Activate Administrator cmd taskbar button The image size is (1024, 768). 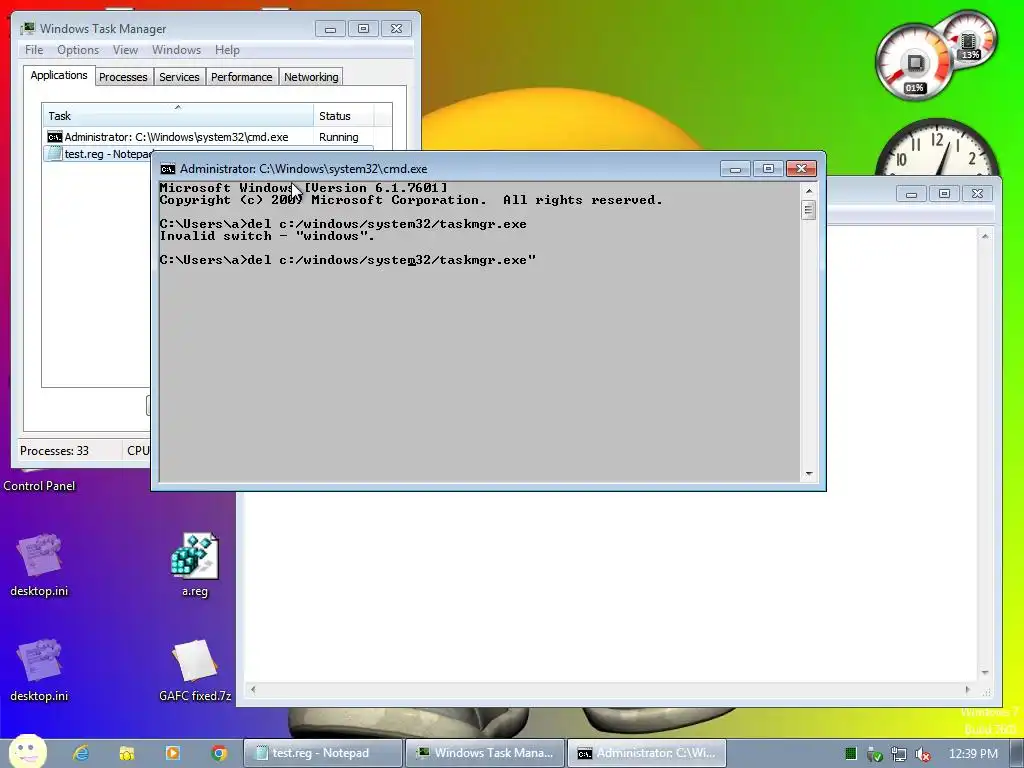(646, 753)
